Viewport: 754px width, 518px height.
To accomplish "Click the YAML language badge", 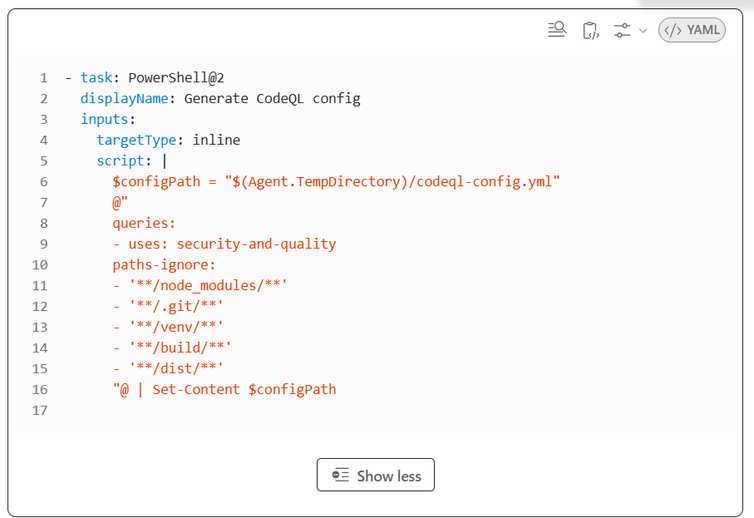I will 691,30.
